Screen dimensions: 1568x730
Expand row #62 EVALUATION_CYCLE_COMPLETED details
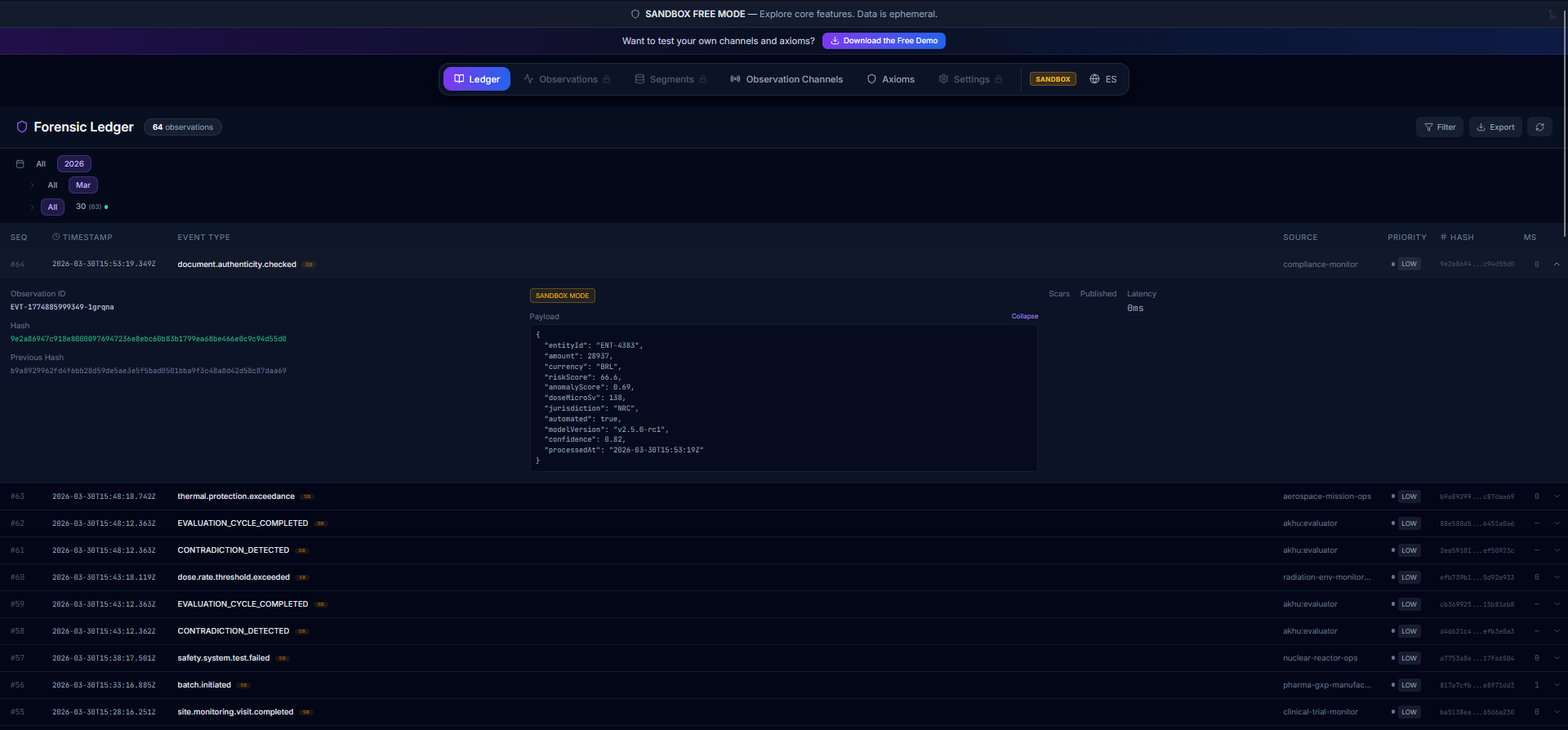pos(1557,523)
